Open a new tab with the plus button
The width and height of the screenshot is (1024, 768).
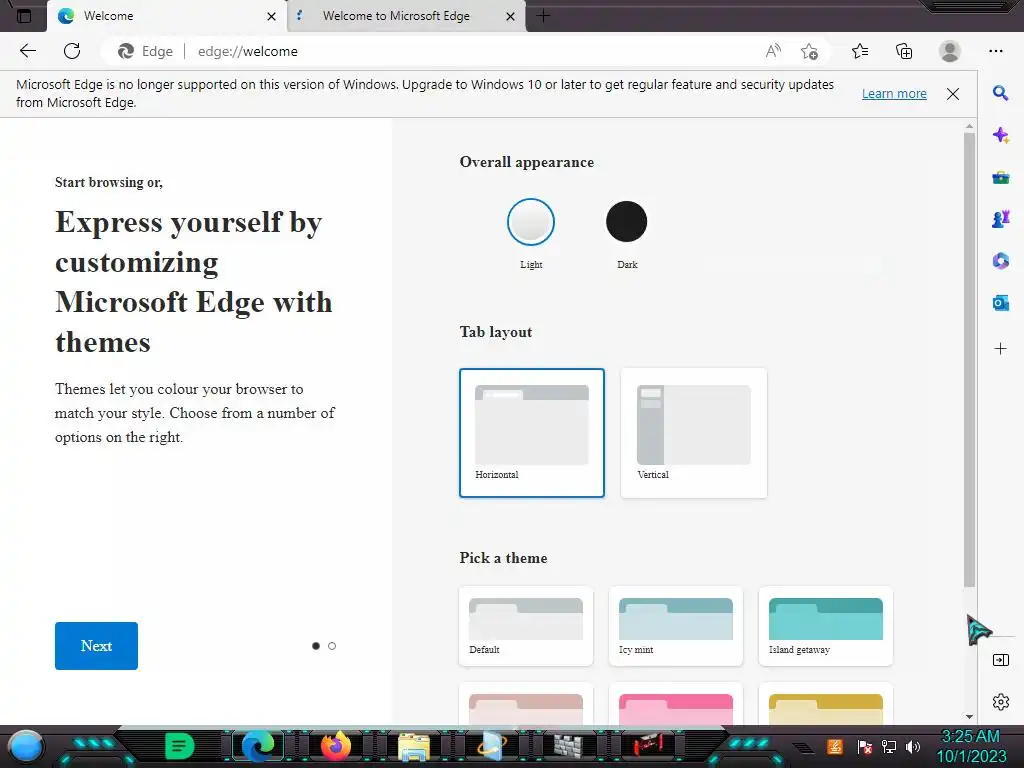pos(543,16)
